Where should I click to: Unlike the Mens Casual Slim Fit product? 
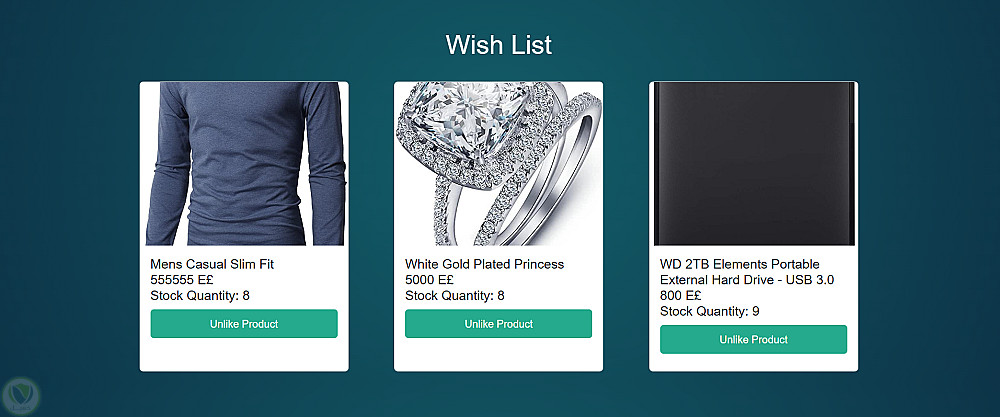pos(244,323)
